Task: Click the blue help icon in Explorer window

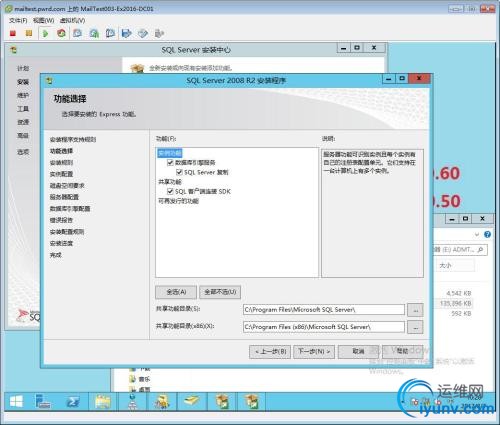Action: 487,235
